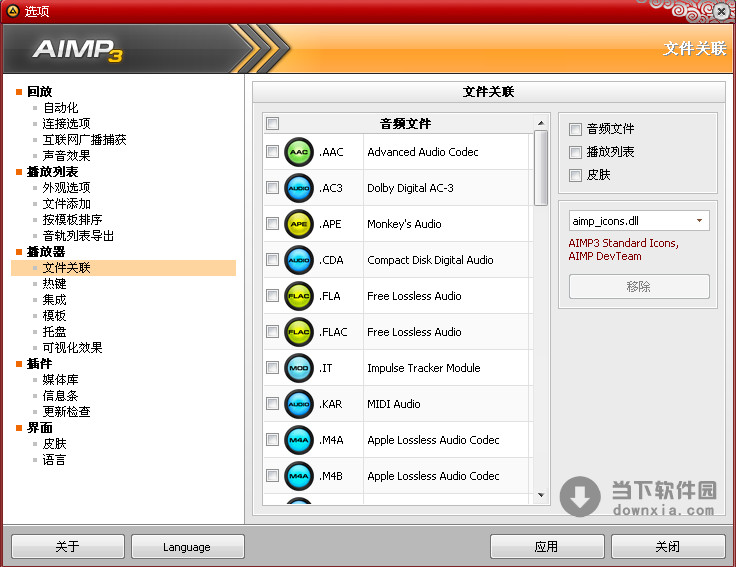The height and width of the screenshot is (567, 736).
Task: Check the .IT association checkbox
Action: click(x=272, y=367)
